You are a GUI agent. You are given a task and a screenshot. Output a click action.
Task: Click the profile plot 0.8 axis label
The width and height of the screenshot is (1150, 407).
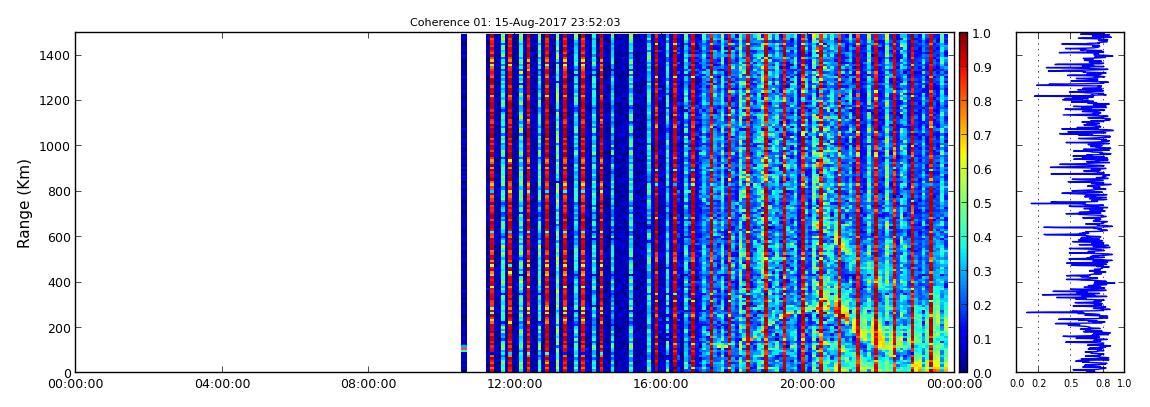point(1102,384)
